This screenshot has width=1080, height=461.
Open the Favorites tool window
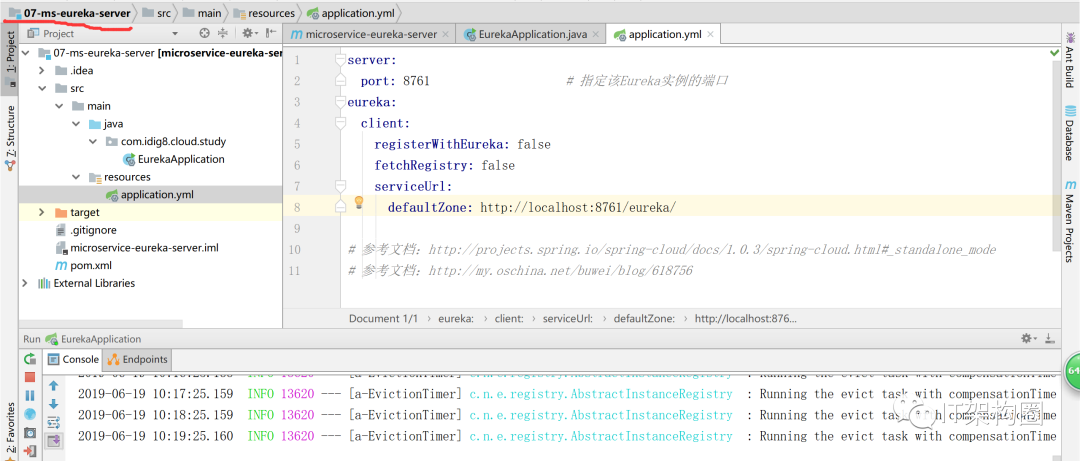(9, 431)
